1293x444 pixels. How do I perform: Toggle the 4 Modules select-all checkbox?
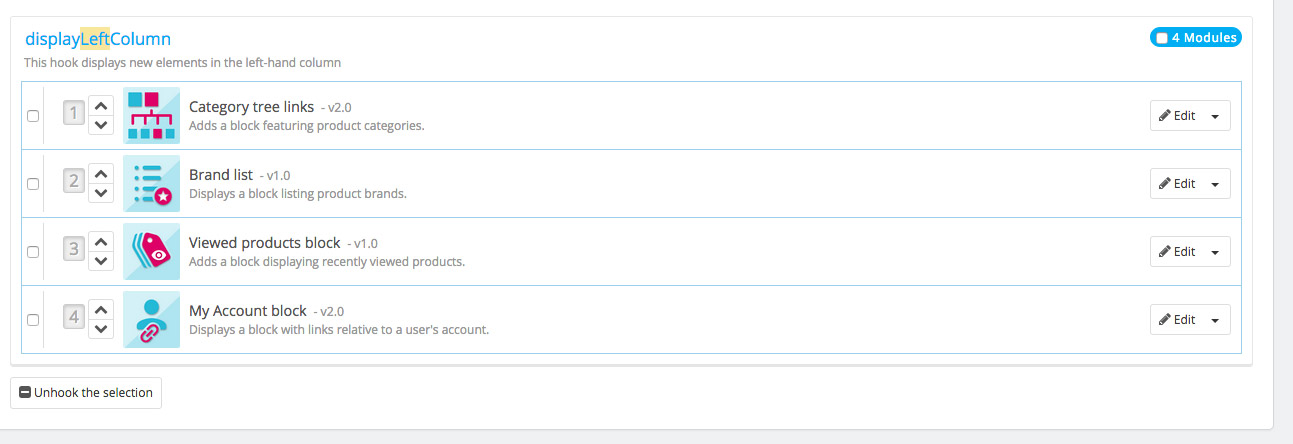click(1161, 38)
